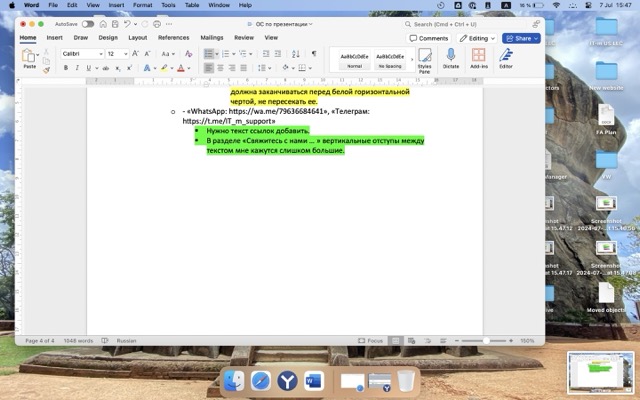Click the Comments button

(x=429, y=38)
